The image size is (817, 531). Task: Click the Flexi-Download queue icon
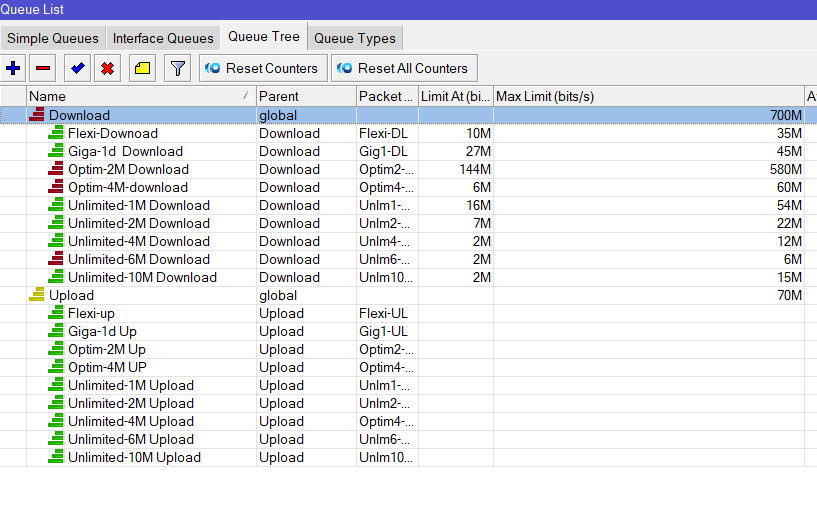pos(56,132)
